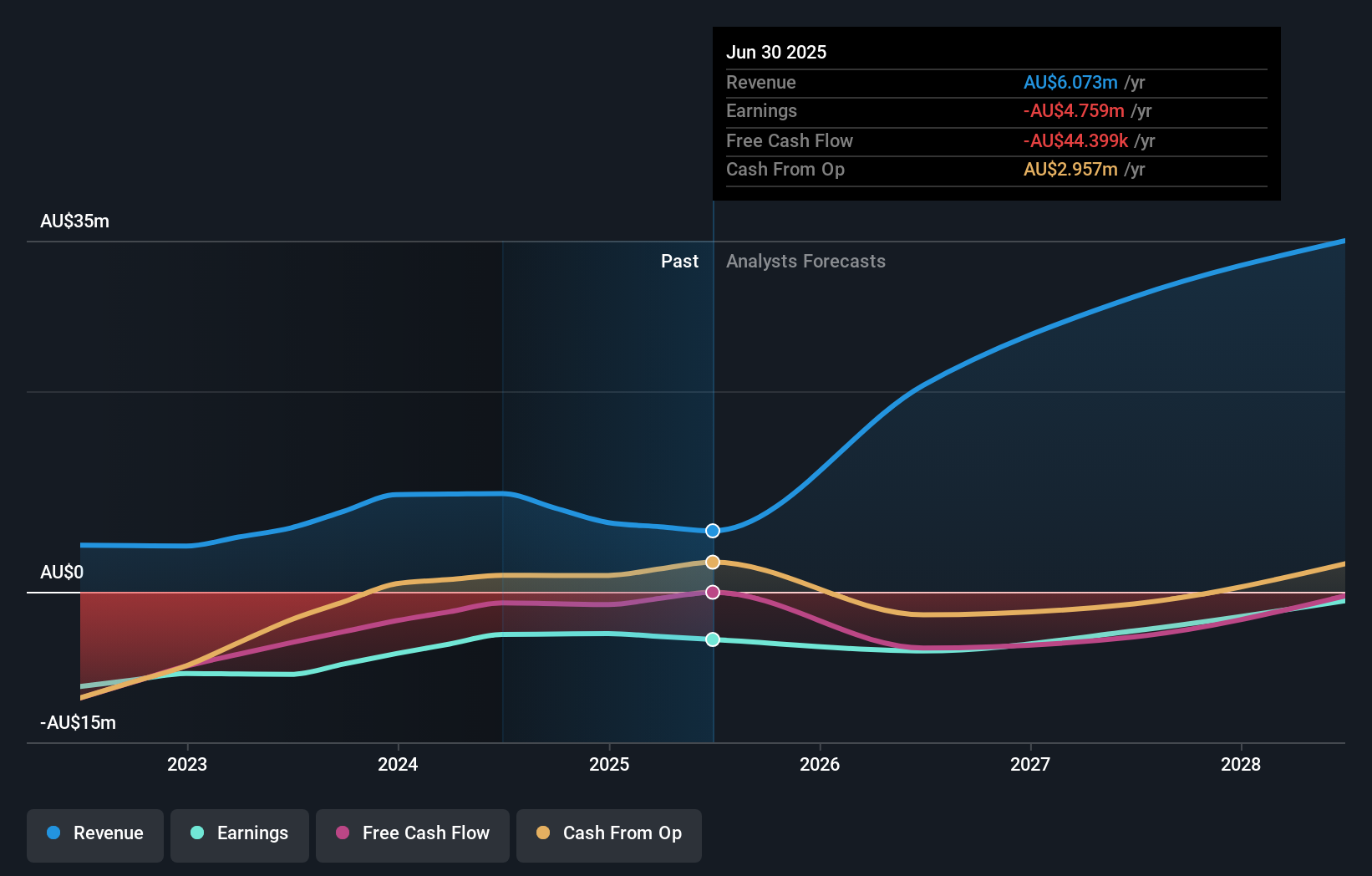Click the Free Cash Flow marker on the divider
Viewport: 1372px width, 876px height.
[712, 593]
